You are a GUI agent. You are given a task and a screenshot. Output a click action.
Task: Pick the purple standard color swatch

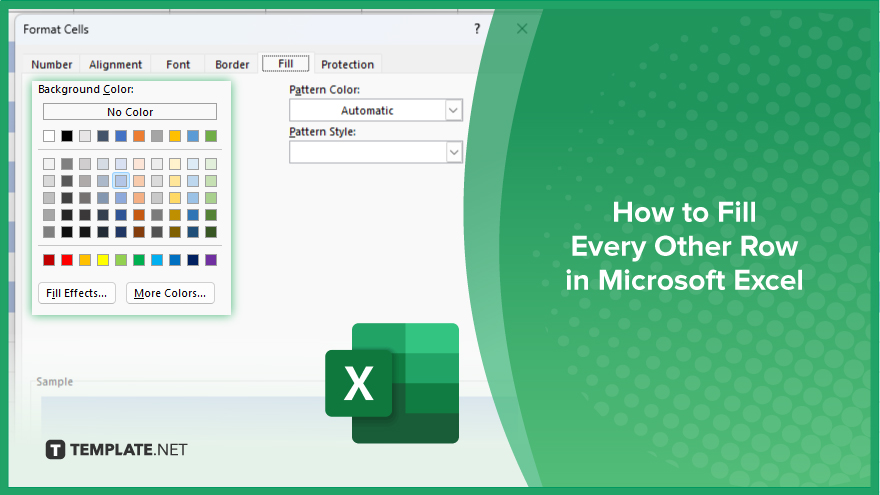pos(210,260)
